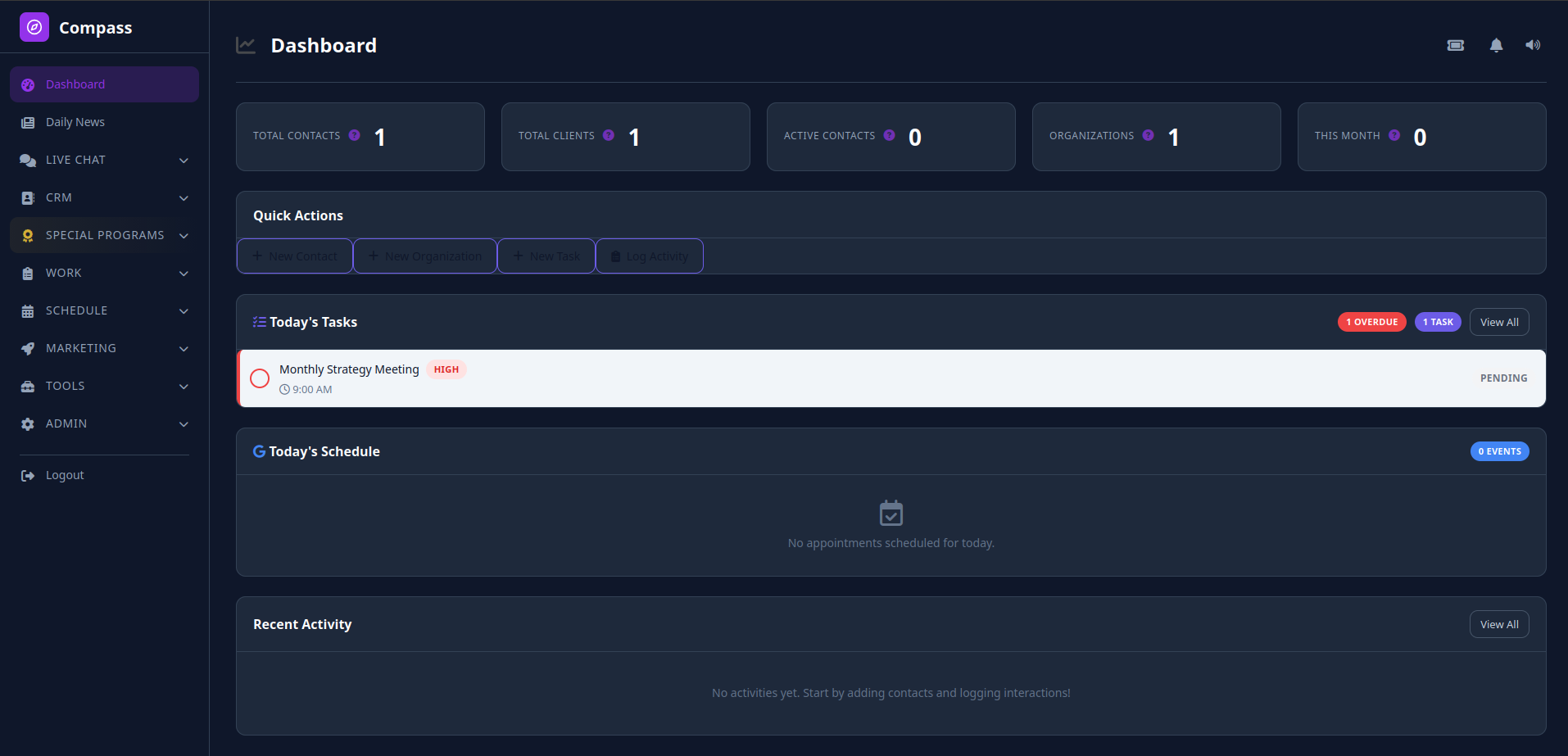The width and height of the screenshot is (1568, 756).
Task: Mute sound using the speaker icon
Action: point(1532,45)
